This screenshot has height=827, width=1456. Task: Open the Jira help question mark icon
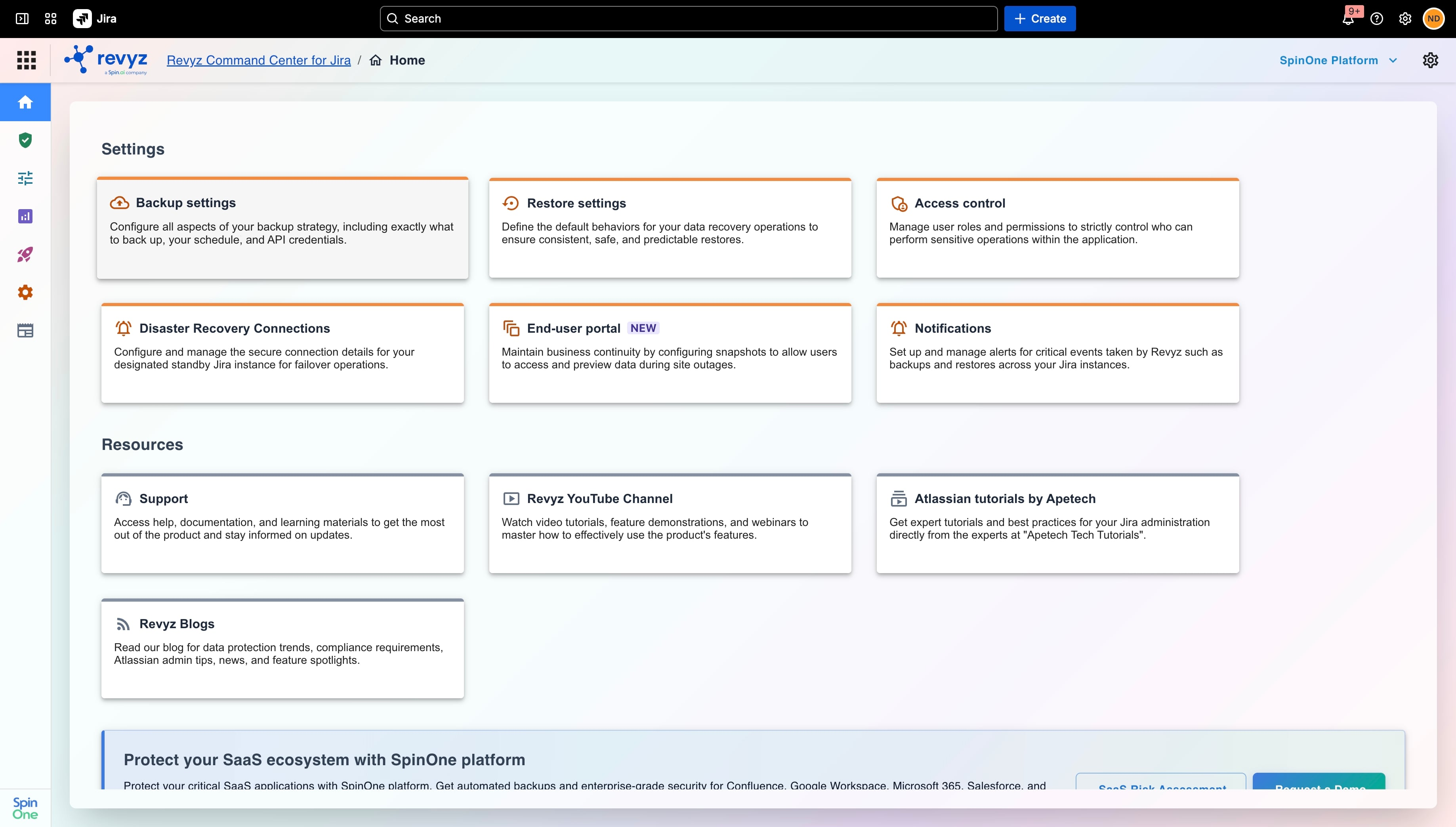pyautogui.click(x=1376, y=19)
